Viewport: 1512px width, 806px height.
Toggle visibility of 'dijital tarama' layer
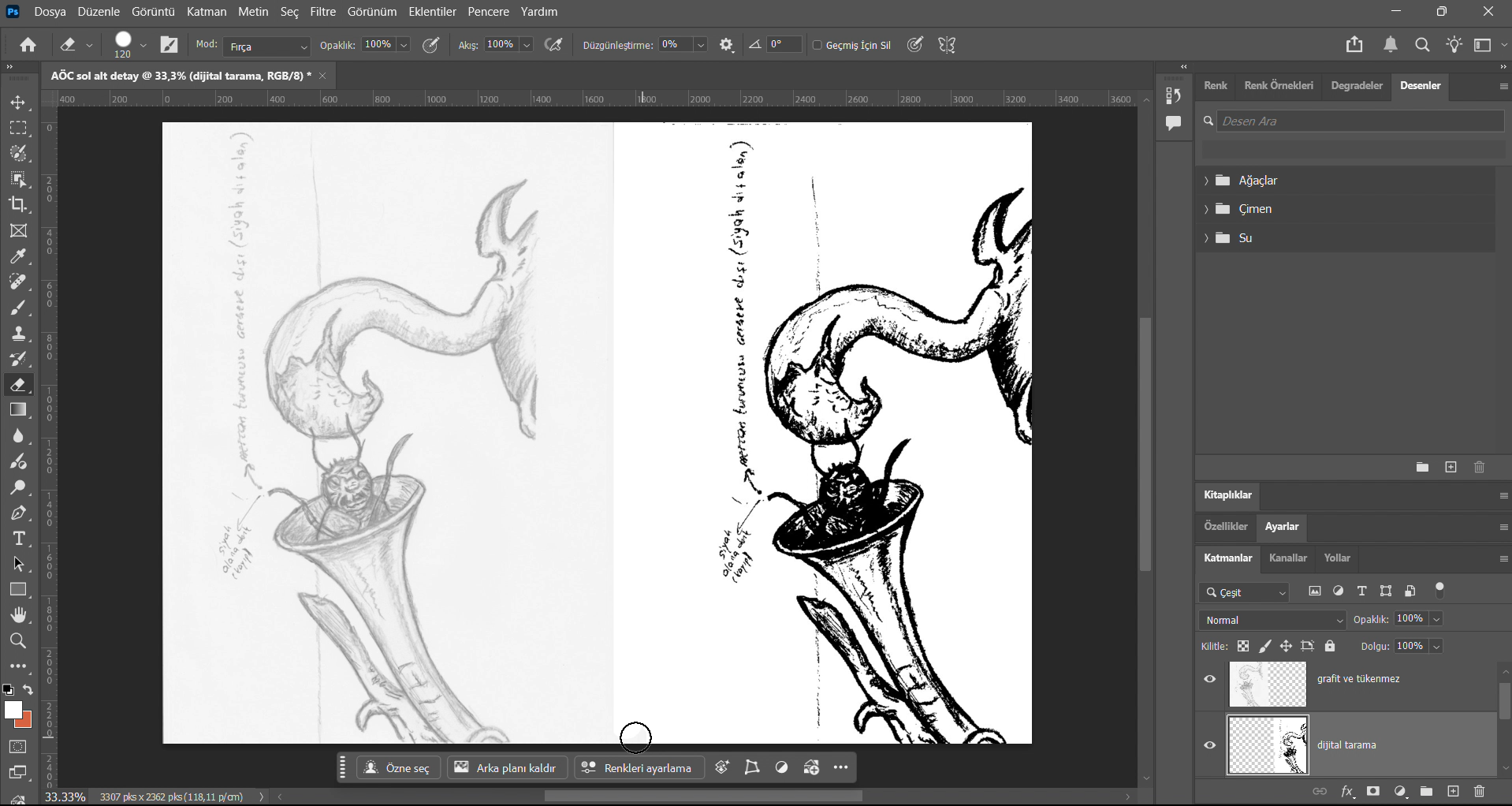pyautogui.click(x=1210, y=745)
